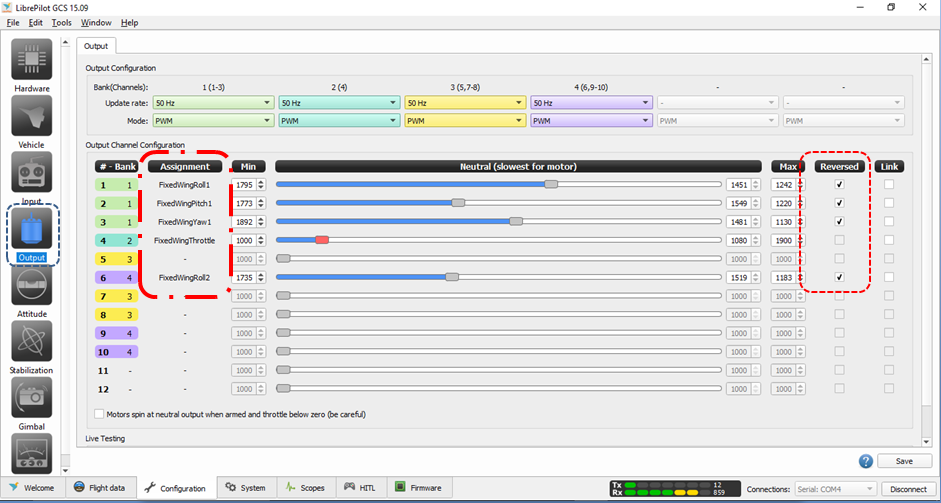Enable motors spin at neutral output checkbox
Image resolution: width=941 pixels, height=503 pixels.
(x=99, y=412)
